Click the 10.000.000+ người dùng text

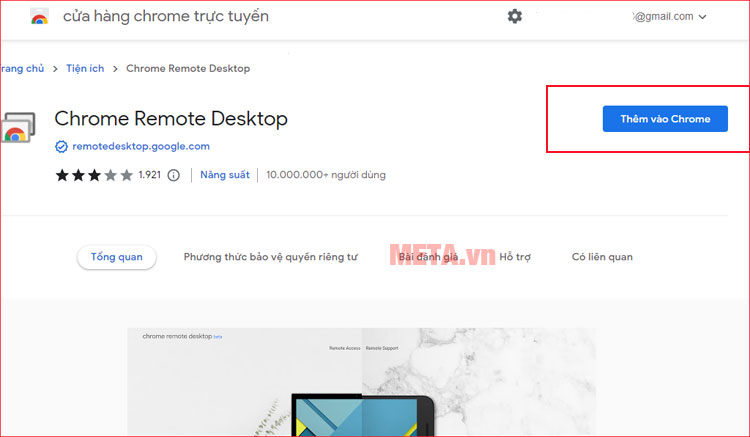[x=326, y=175]
